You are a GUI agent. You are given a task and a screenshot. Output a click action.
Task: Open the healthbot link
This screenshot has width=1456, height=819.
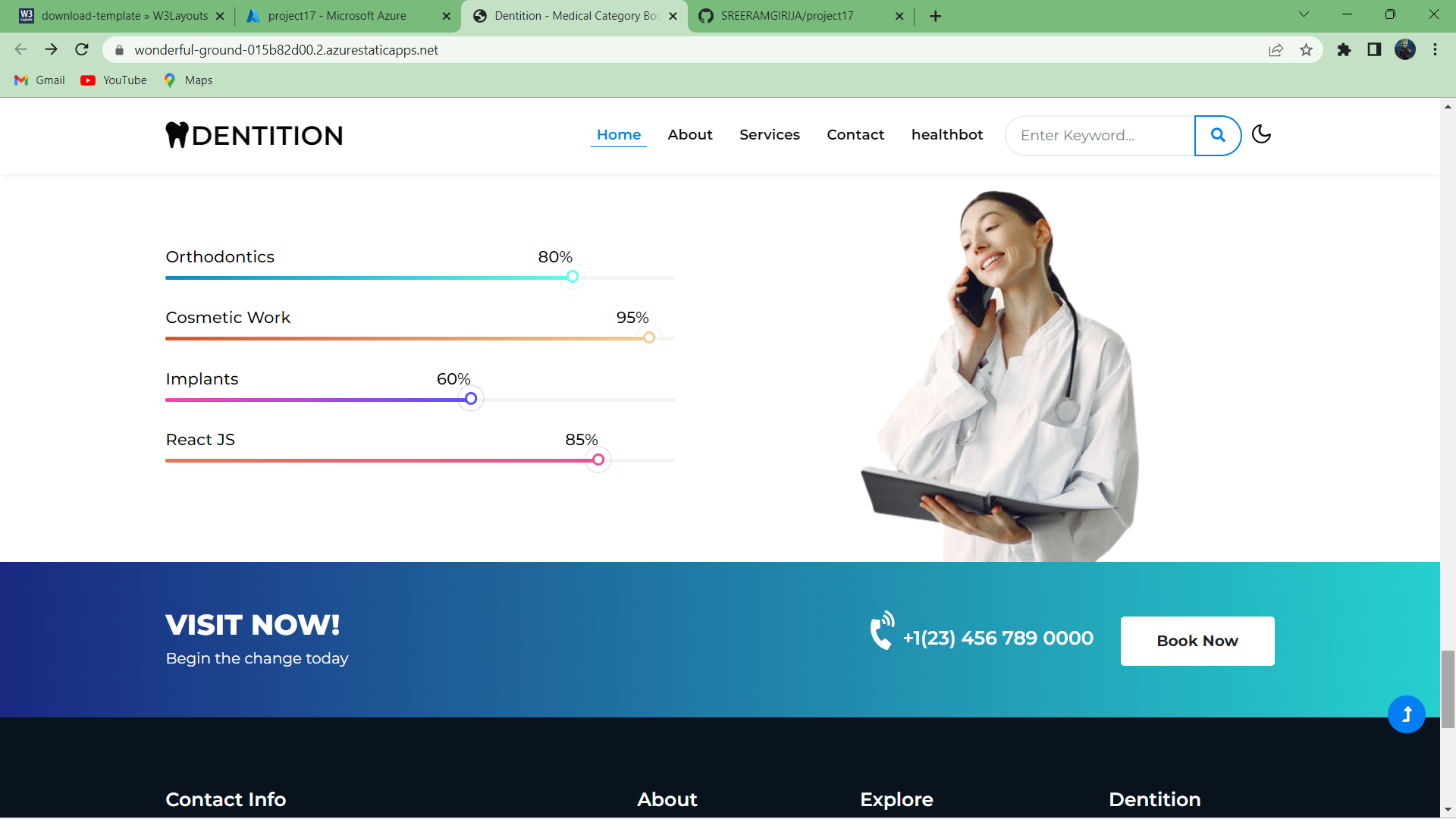[x=946, y=134]
